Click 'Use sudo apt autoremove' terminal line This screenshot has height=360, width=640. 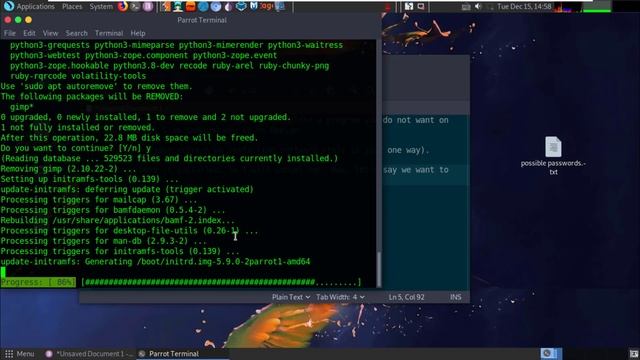(x=96, y=87)
